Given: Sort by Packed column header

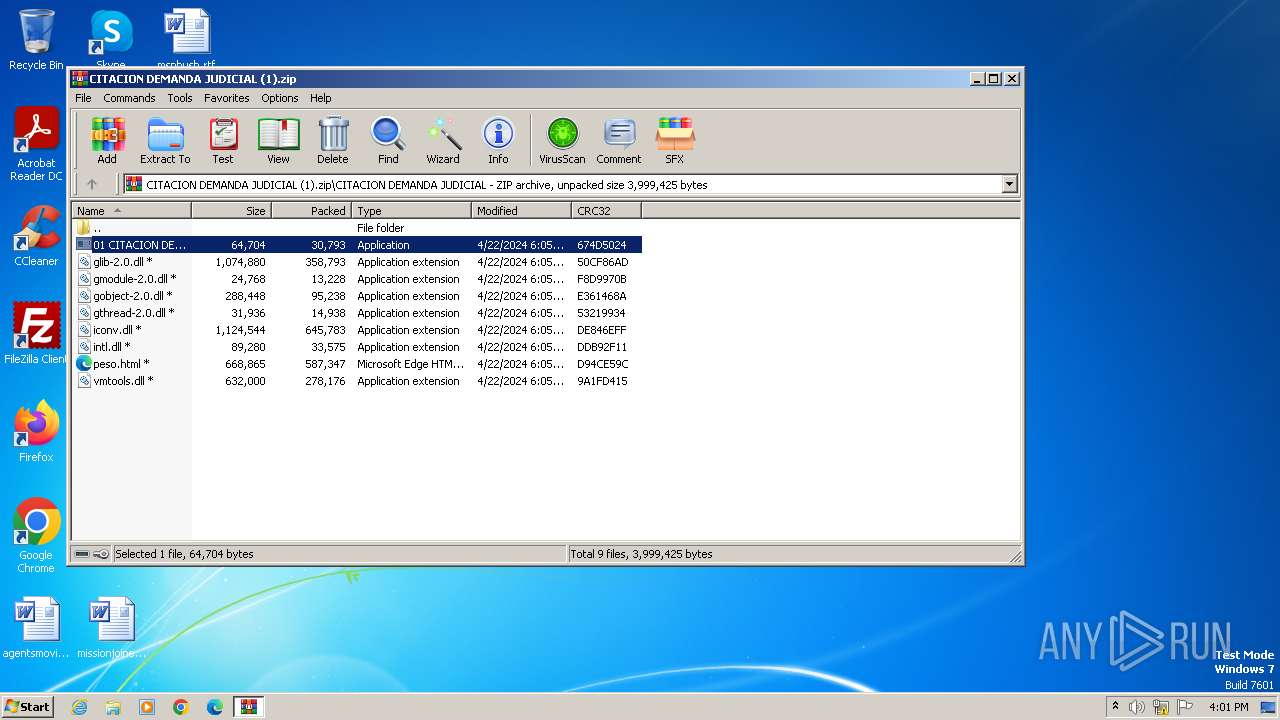Looking at the screenshot, I should click(312, 211).
